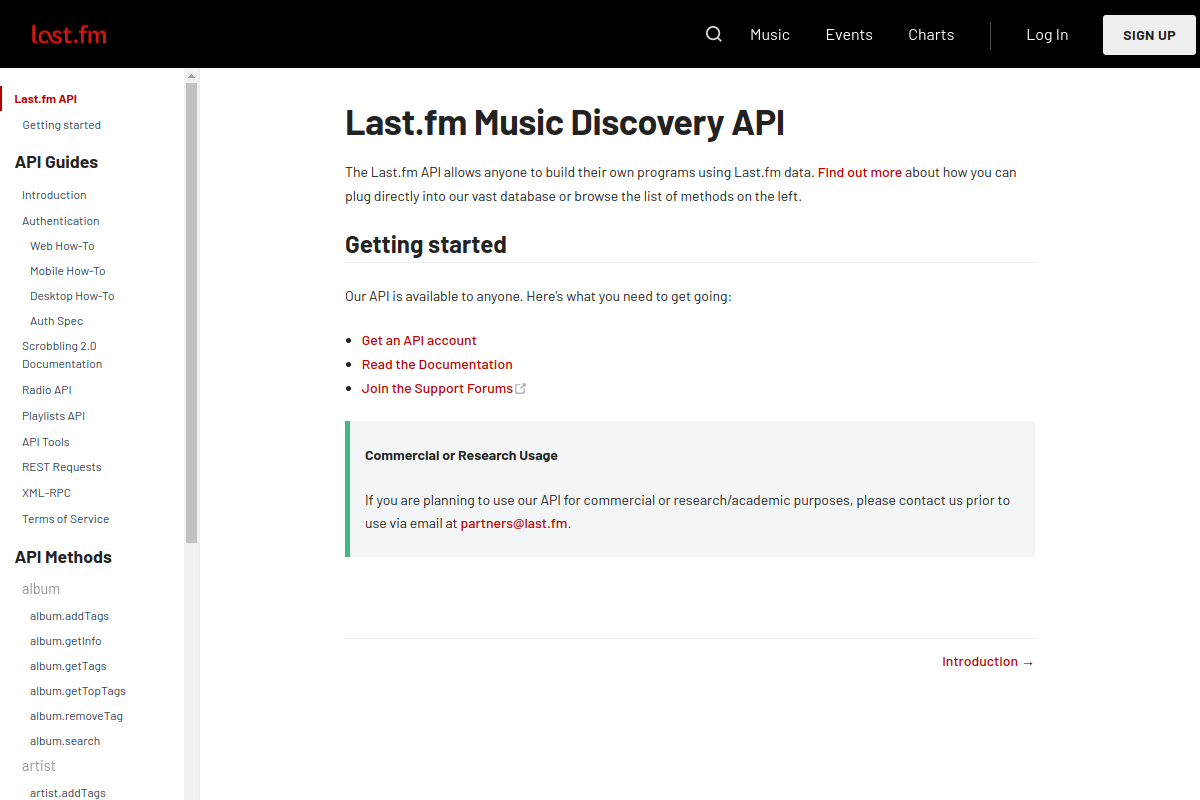The image size is (1200, 800).
Task: Open the Authentication guide
Action: click(x=61, y=221)
